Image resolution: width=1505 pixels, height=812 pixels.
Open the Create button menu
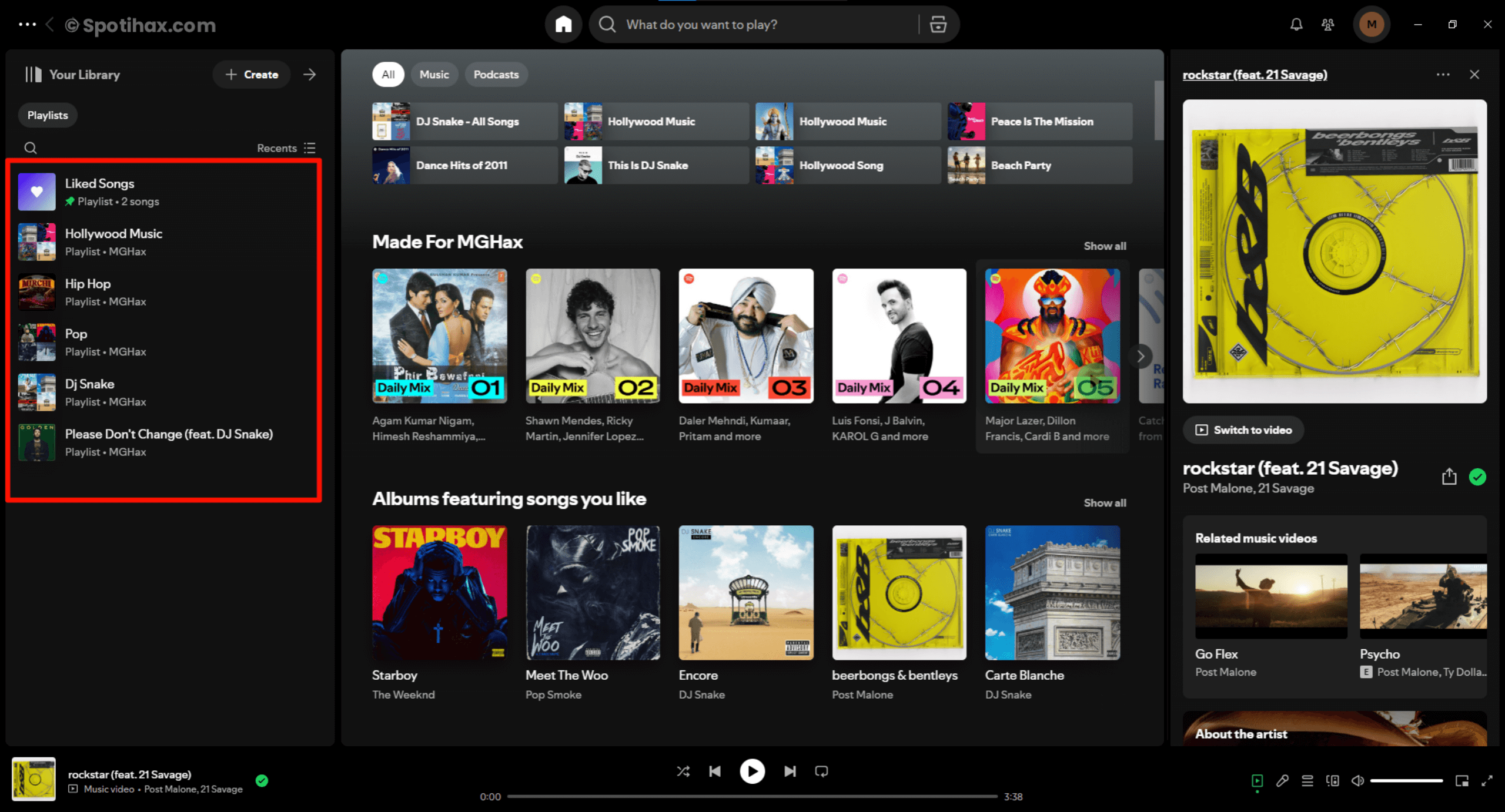tap(252, 74)
